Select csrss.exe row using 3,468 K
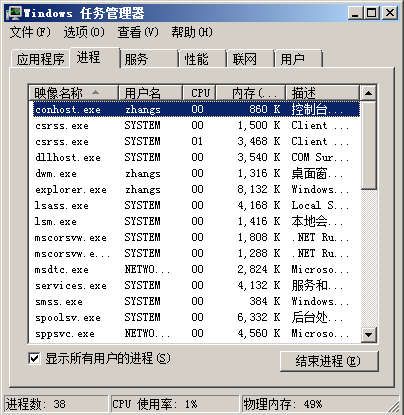The height and width of the screenshot is (415, 404). [197, 141]
